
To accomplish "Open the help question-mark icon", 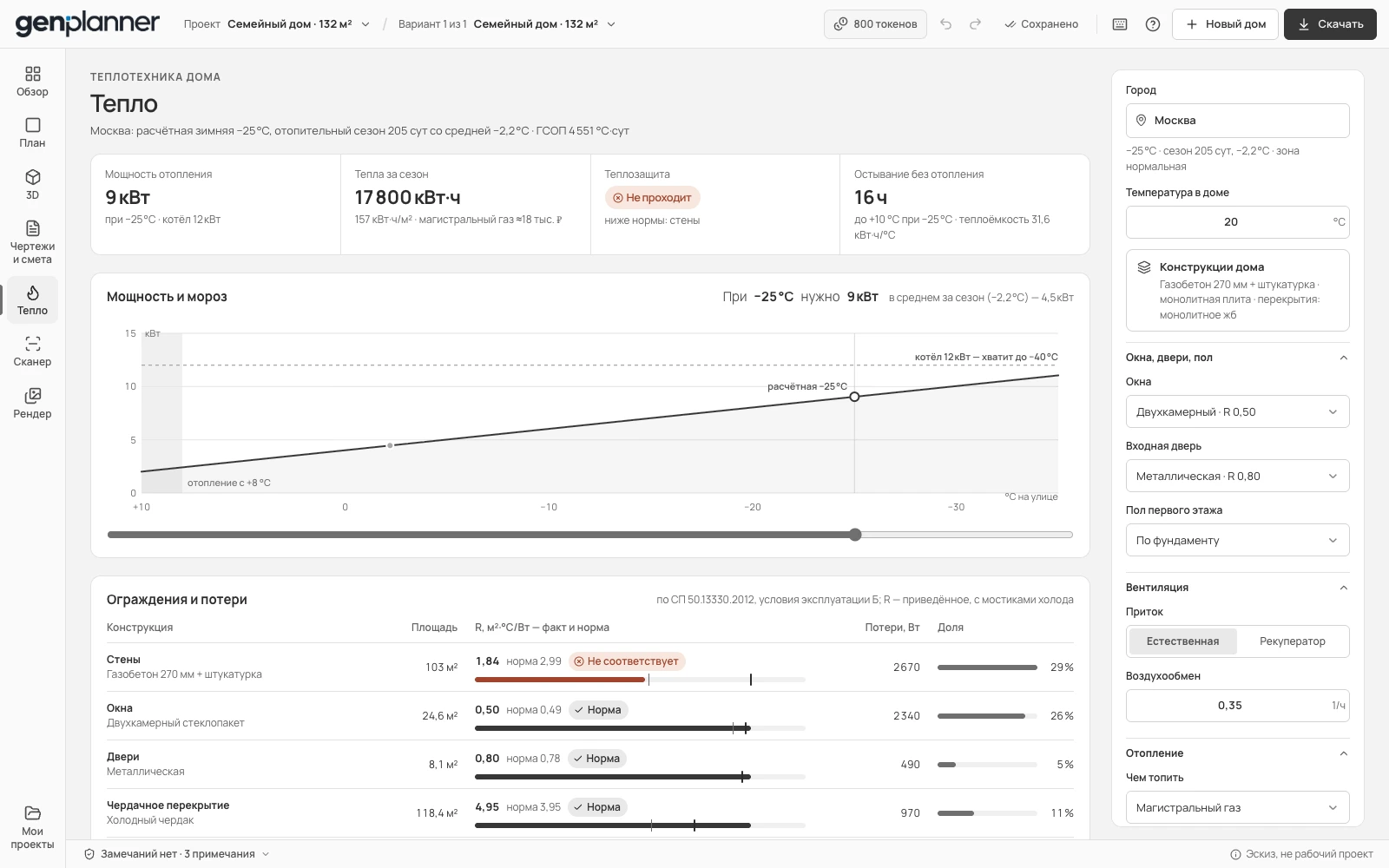I will (x=1153, y=24).
